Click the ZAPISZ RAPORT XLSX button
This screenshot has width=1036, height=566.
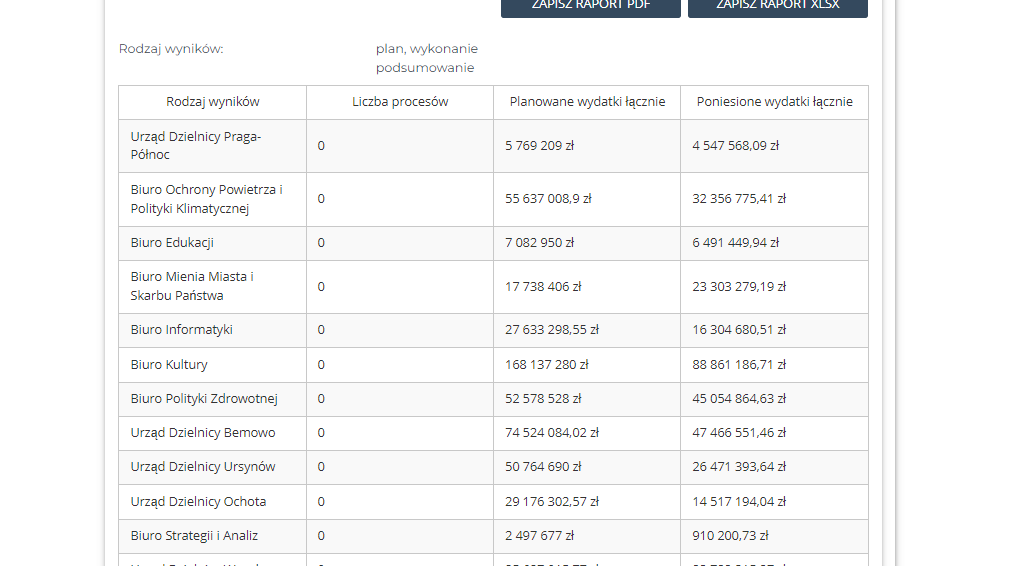point(777,7)
